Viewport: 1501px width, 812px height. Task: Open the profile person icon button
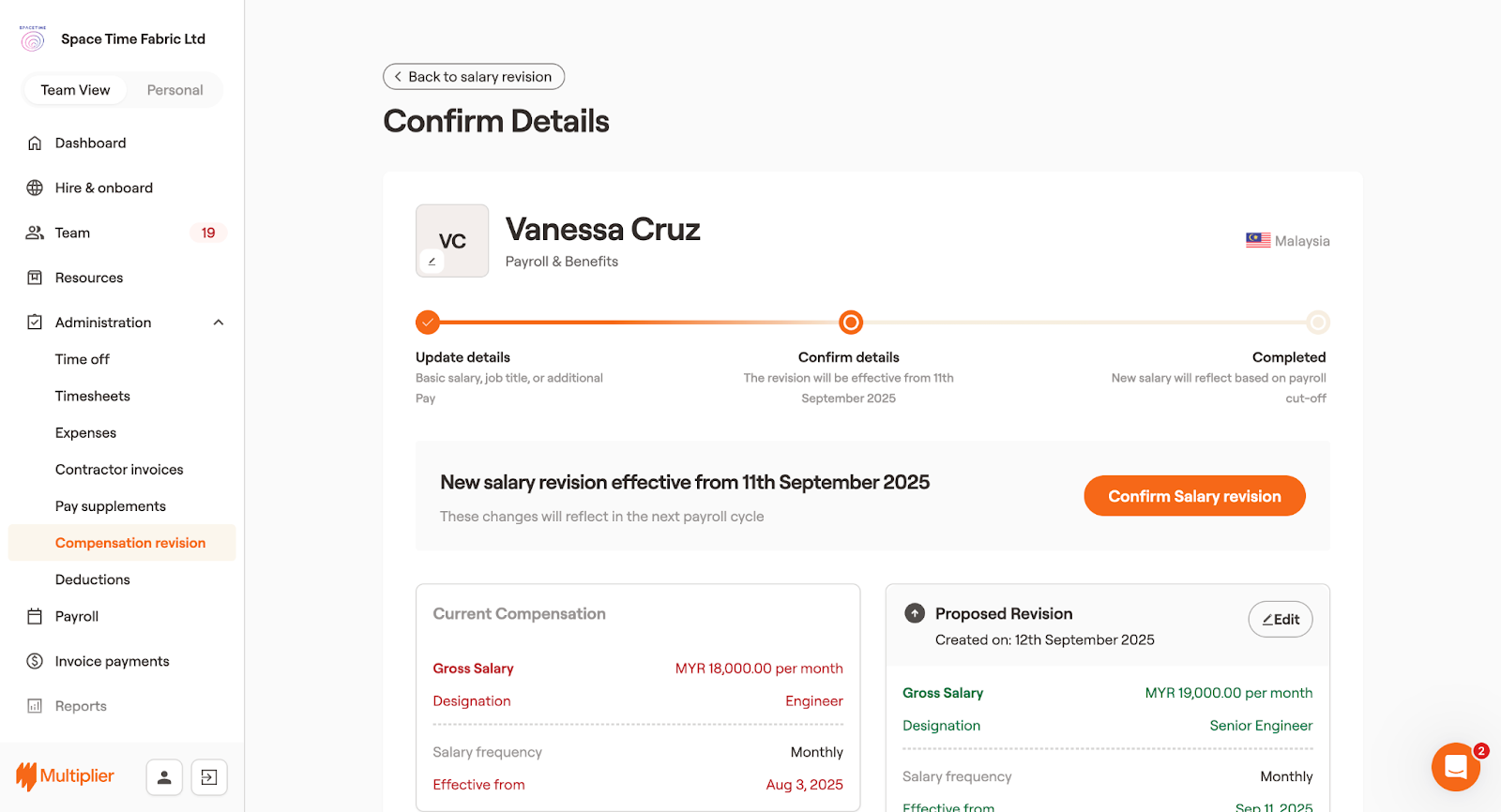point(164,777)
